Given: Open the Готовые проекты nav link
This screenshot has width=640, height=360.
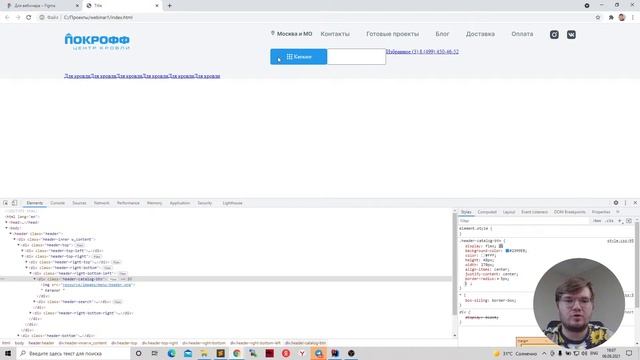Looking at the screenshot, I should click(392, 34).
